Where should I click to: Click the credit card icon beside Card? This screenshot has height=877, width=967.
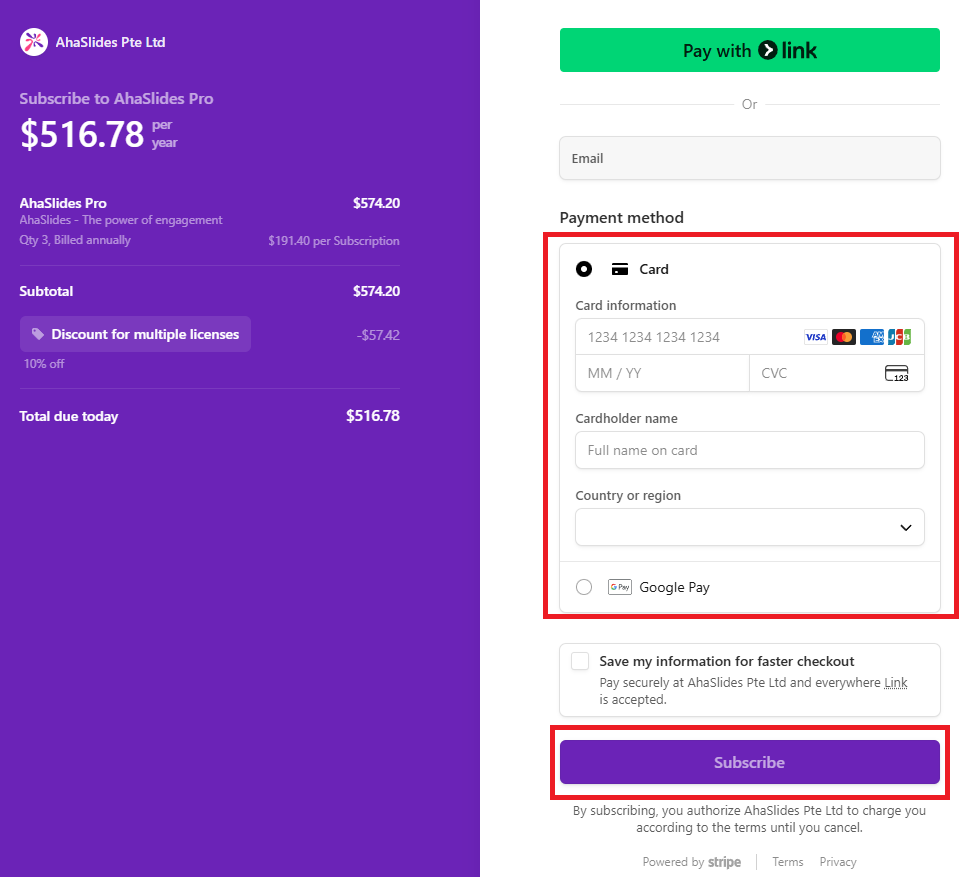tap(620, 269)
